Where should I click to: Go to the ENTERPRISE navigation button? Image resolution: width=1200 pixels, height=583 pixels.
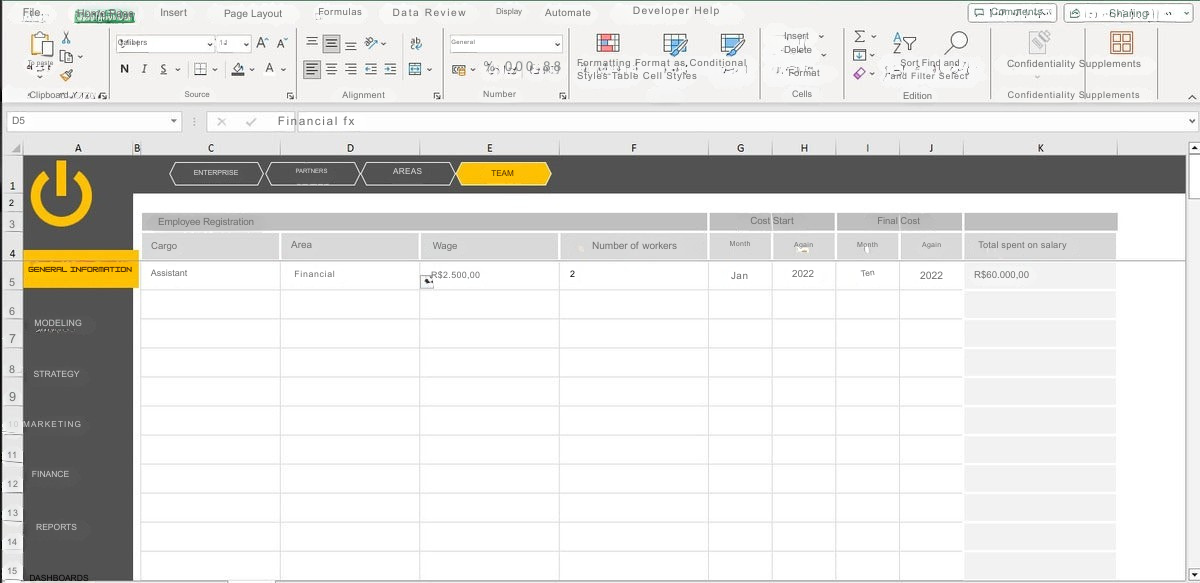(x=216, y=173)
